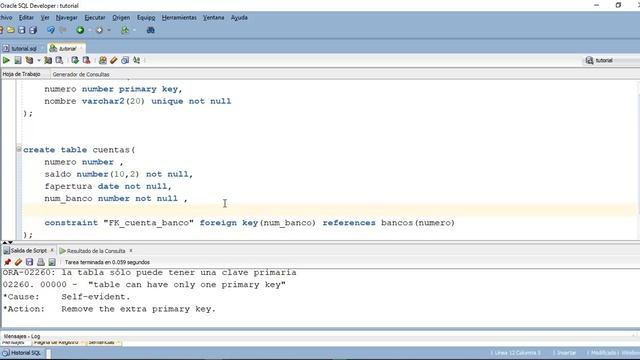Run script icon next to play button
Viewport: 640px width, 360px height.
coord(18,60)
